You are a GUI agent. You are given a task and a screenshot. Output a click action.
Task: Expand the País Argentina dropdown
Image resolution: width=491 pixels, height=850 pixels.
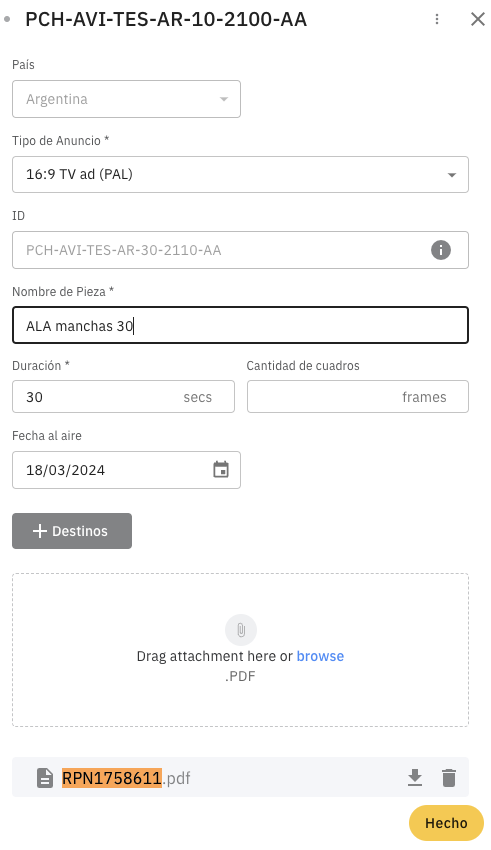coord(126,99)
